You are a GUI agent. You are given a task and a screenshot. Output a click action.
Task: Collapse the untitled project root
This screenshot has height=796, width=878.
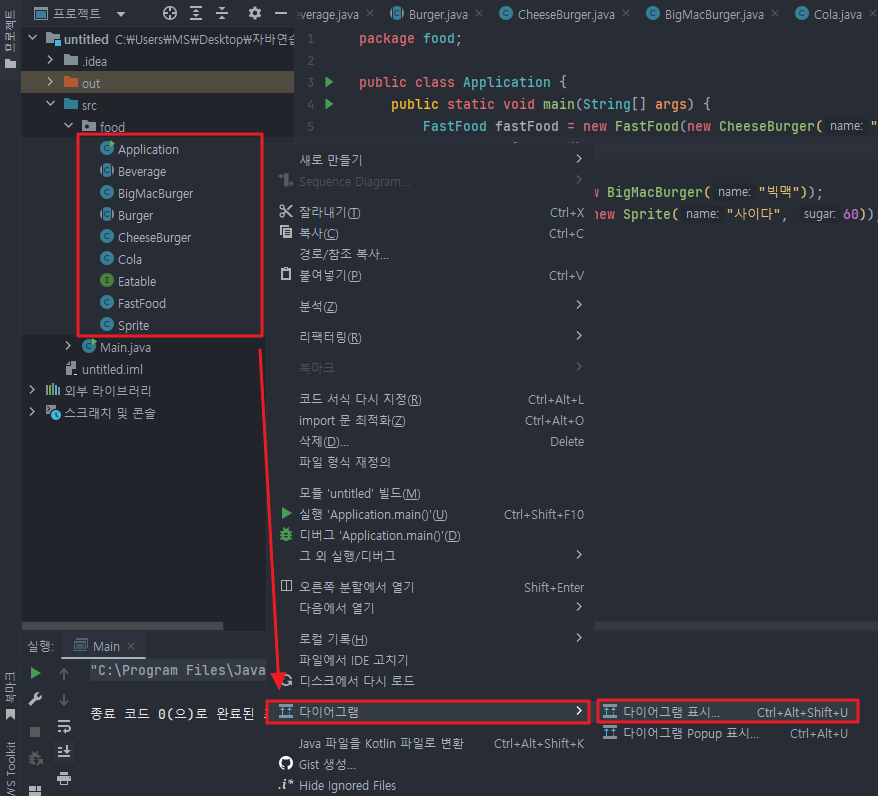point(32,38)
